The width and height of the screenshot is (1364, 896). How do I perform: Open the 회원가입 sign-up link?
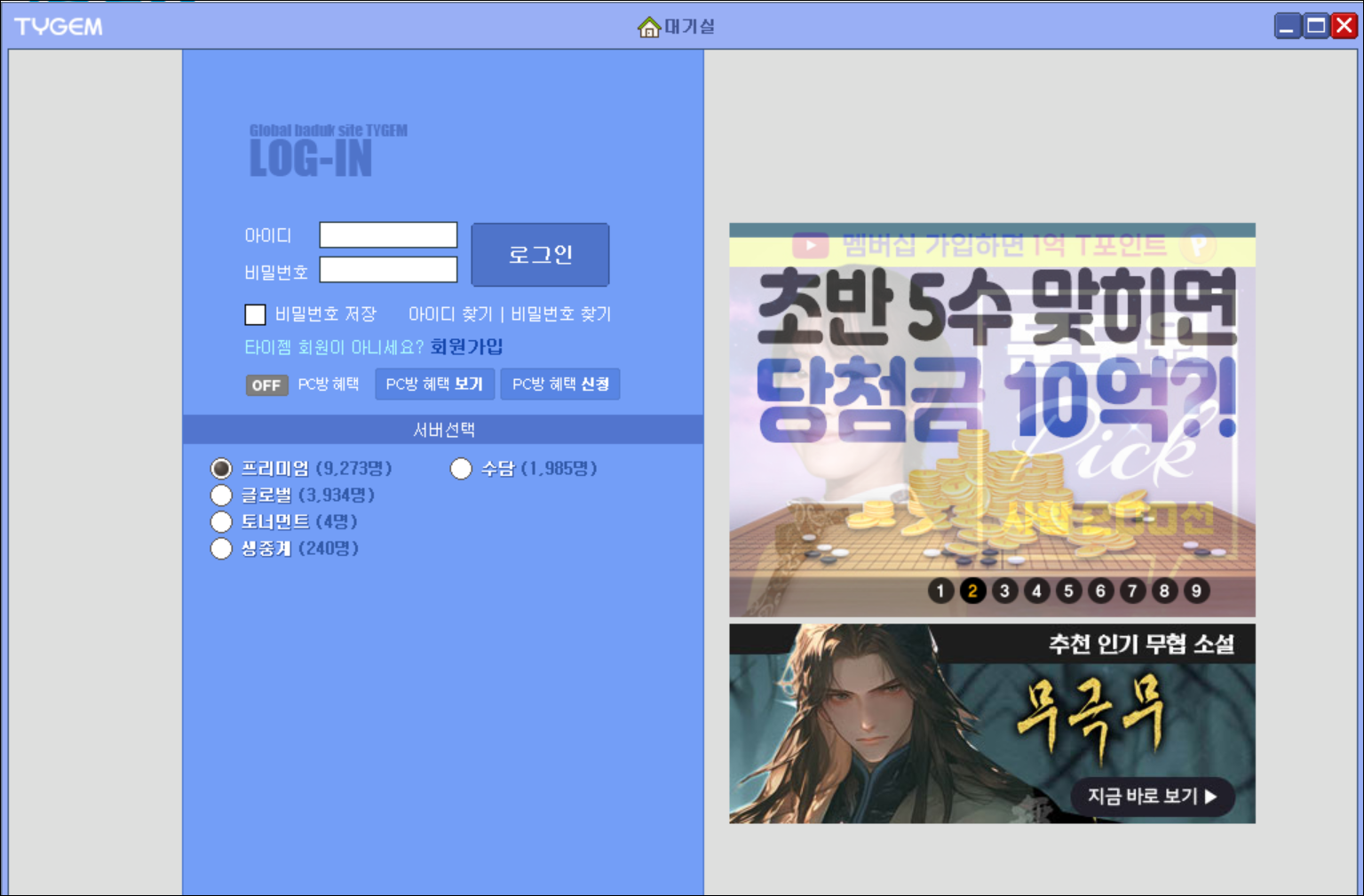click(x=466, y=346)
